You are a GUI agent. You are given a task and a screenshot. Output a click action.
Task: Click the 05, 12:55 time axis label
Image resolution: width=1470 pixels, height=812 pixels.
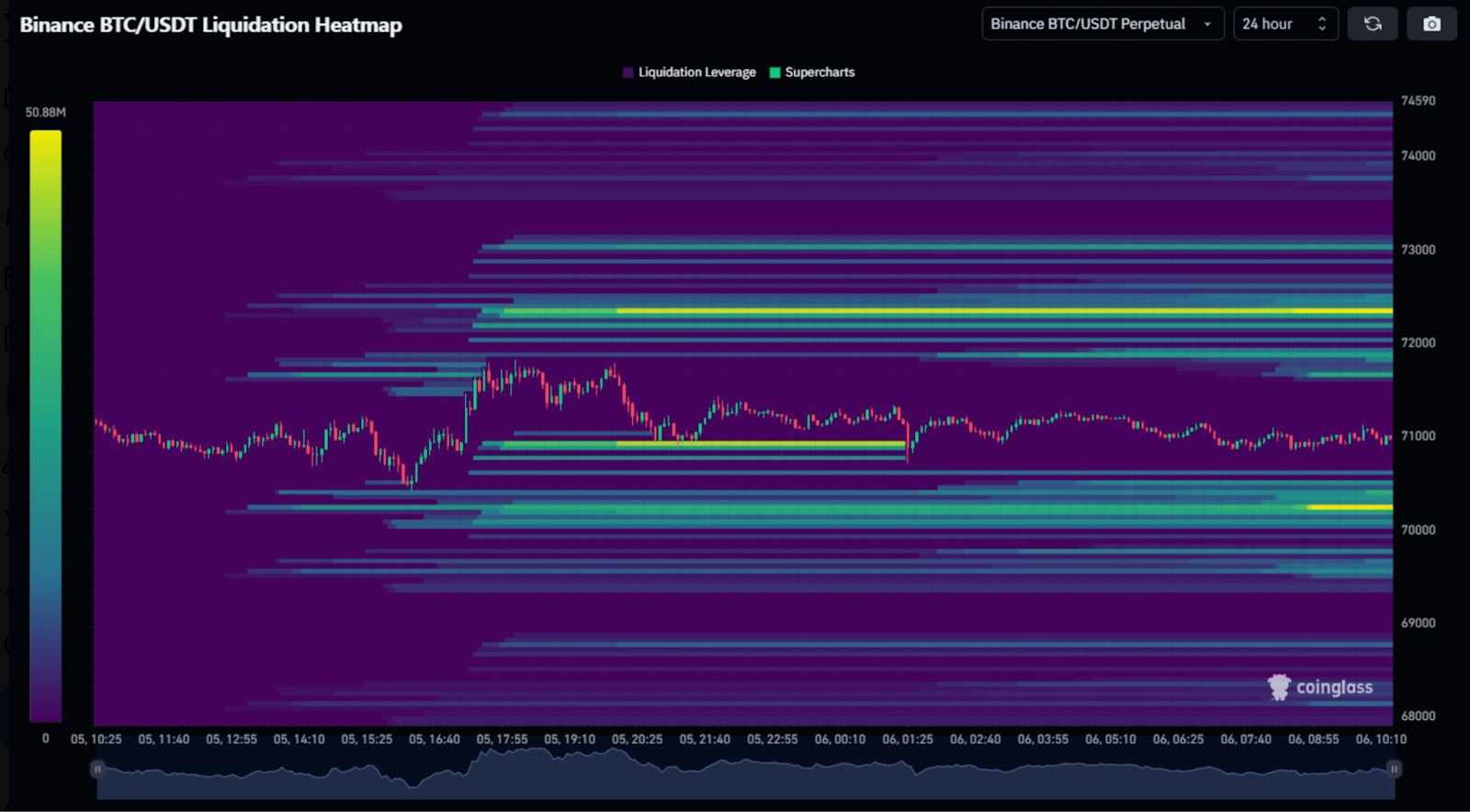[x=232, y=739]
